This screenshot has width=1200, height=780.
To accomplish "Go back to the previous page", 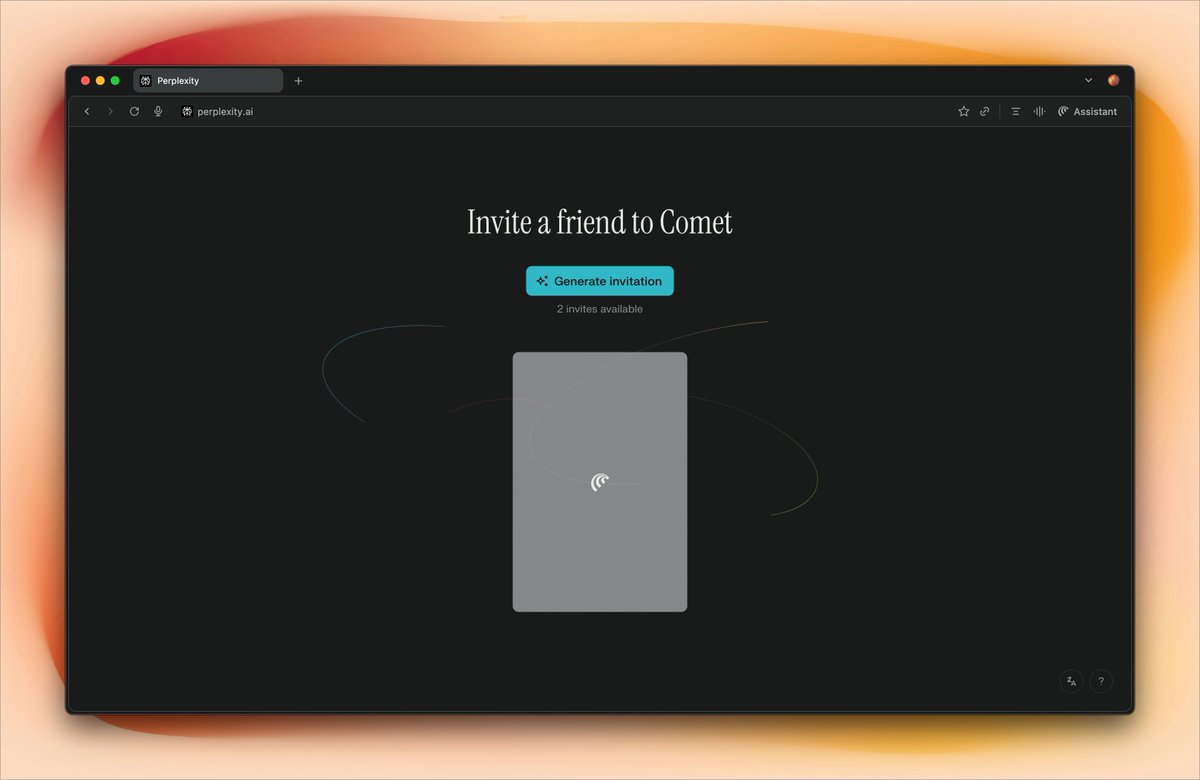I will [x=87, y=111].
